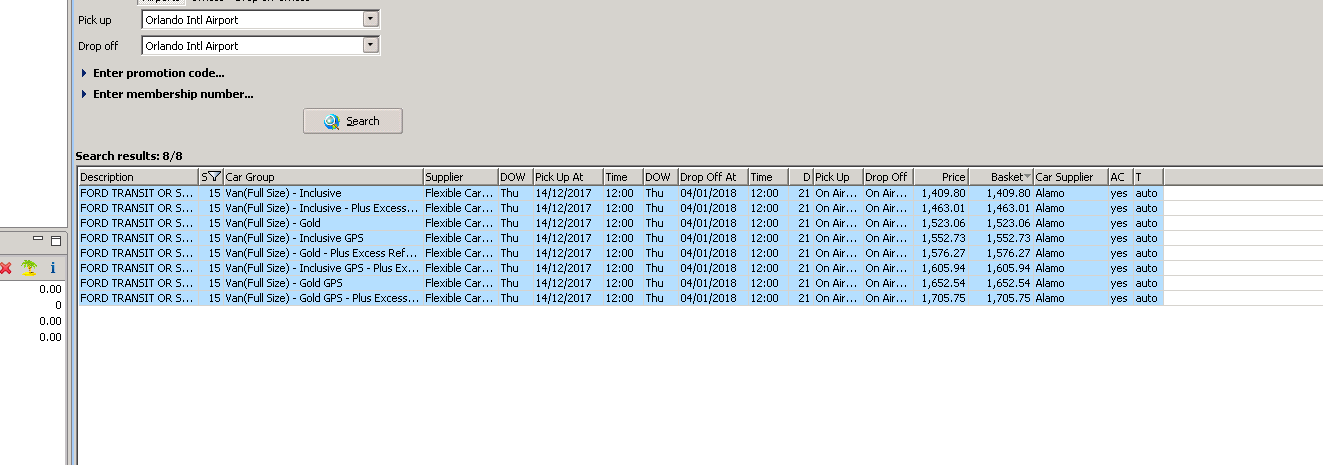Click the Search button
1323x465 pixels.
click(353, 121)
